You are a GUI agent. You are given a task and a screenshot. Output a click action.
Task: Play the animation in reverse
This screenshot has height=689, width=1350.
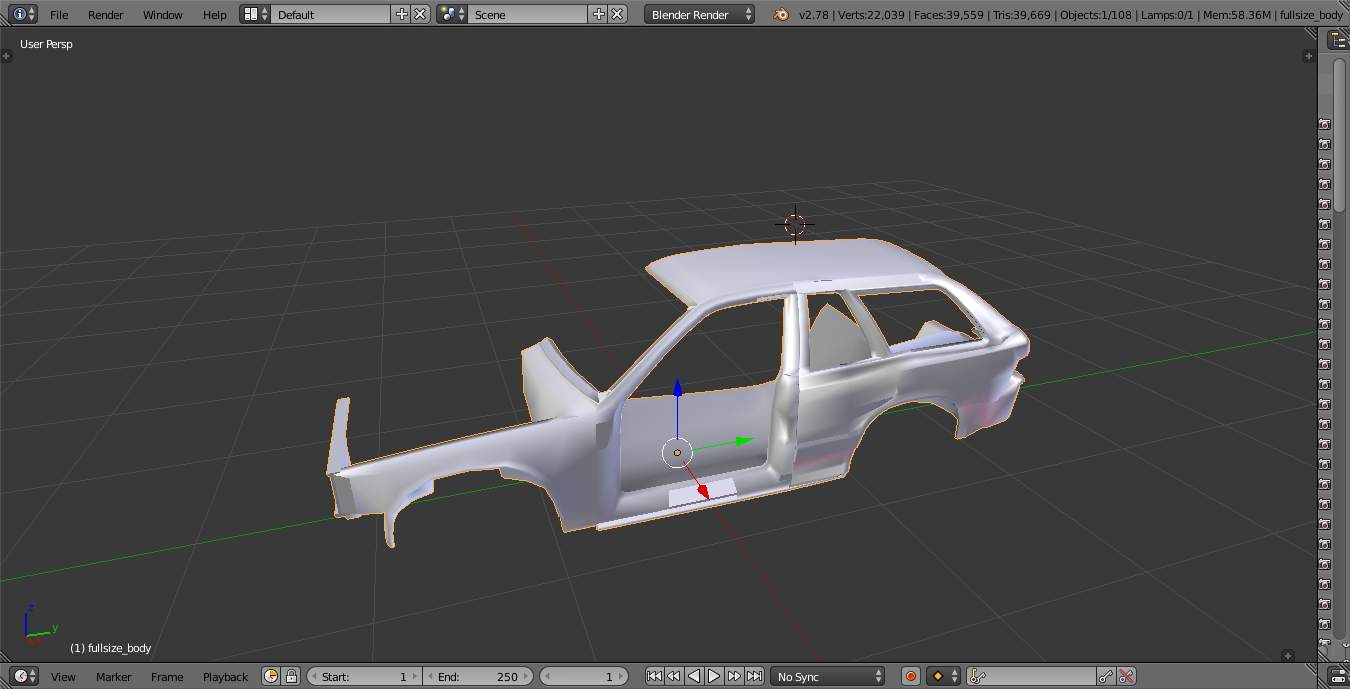click(x=694, y=676)
